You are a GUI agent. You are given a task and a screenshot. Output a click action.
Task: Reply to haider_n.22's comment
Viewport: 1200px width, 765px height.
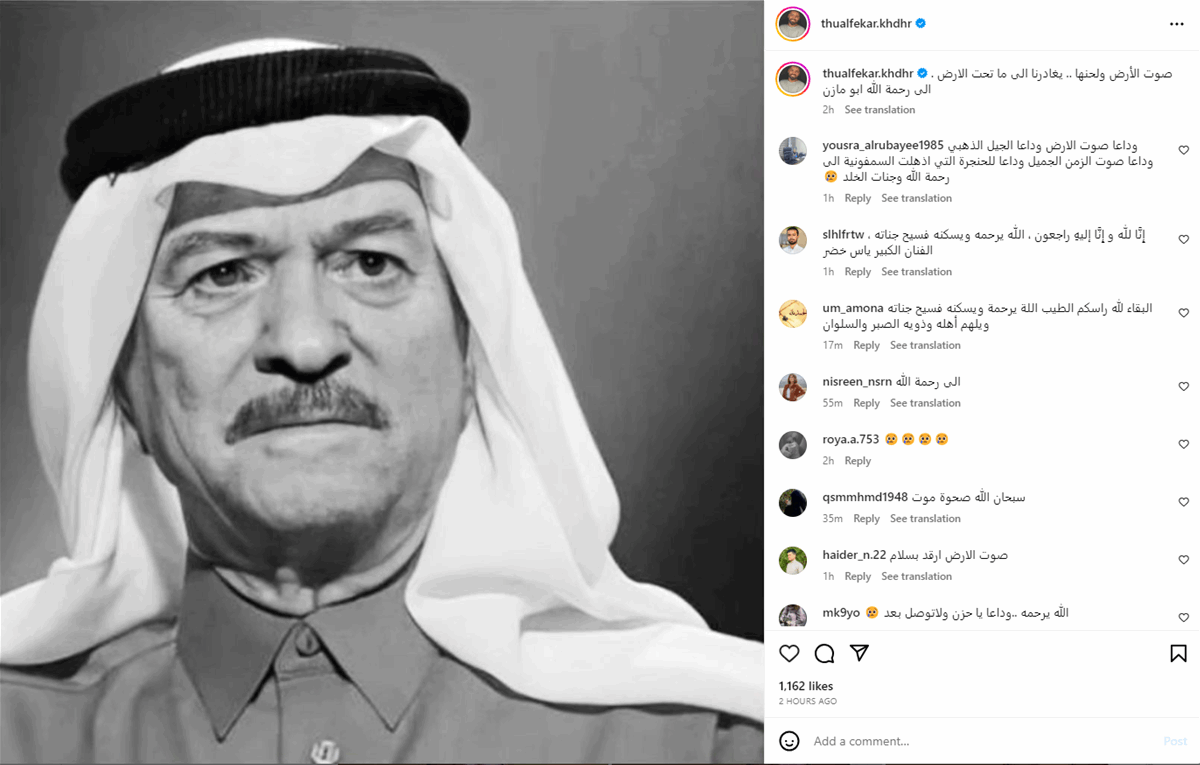coord(858,577)
